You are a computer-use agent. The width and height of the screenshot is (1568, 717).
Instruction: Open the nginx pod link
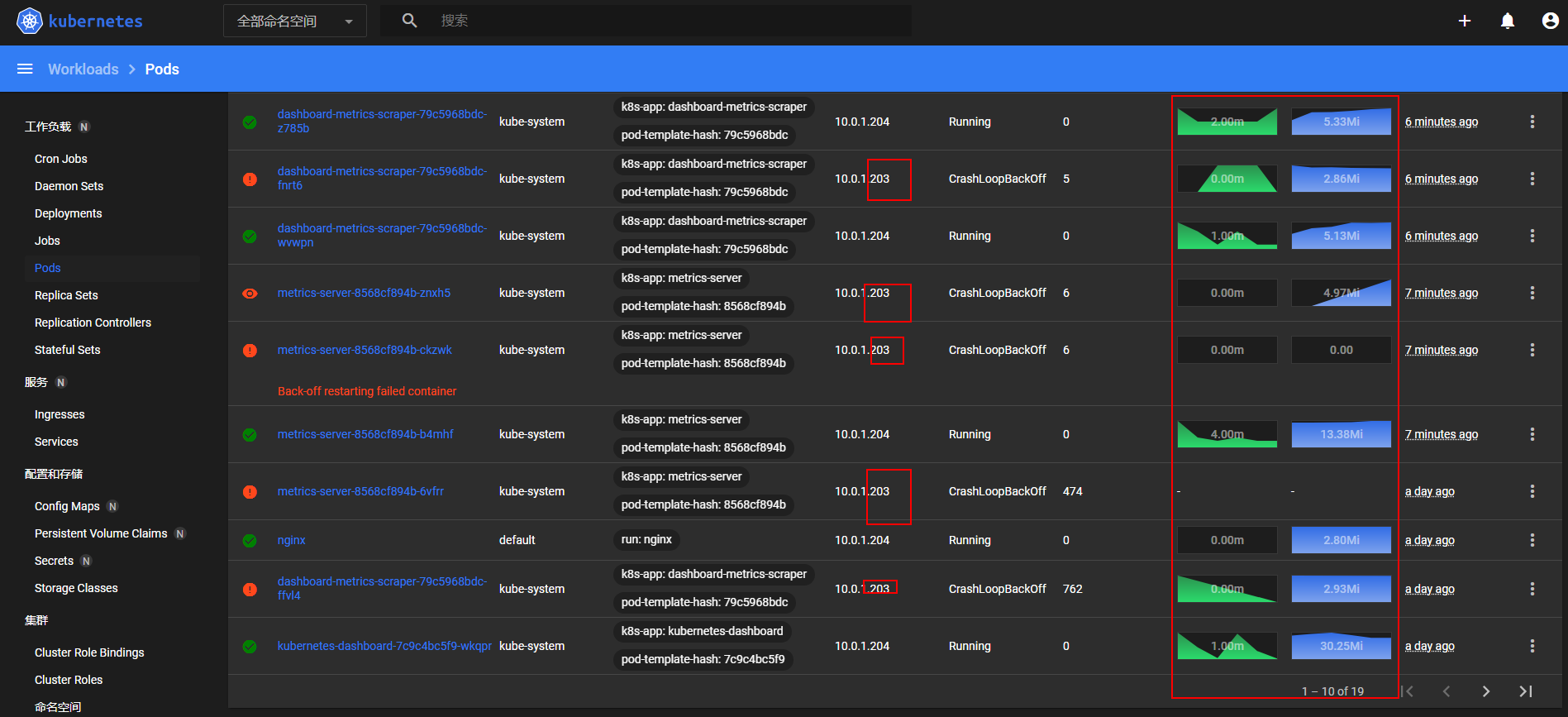pyautogui.click(x=291, y=540)
